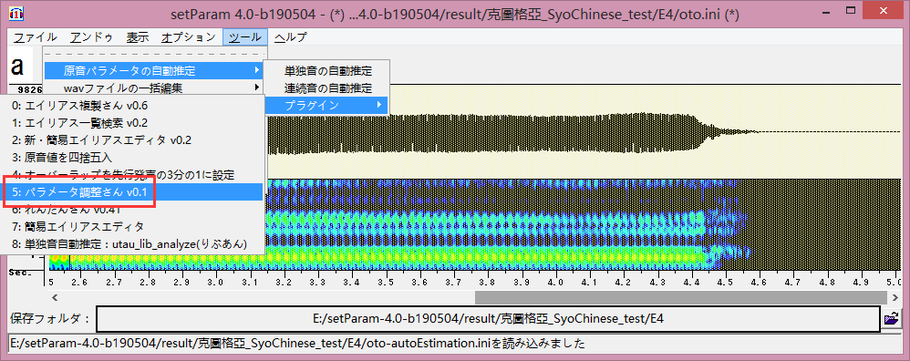The height and width of the screenshot is (361, 910).
Task: Select 単独音の自動推定
Action: [x=327, y=71]
